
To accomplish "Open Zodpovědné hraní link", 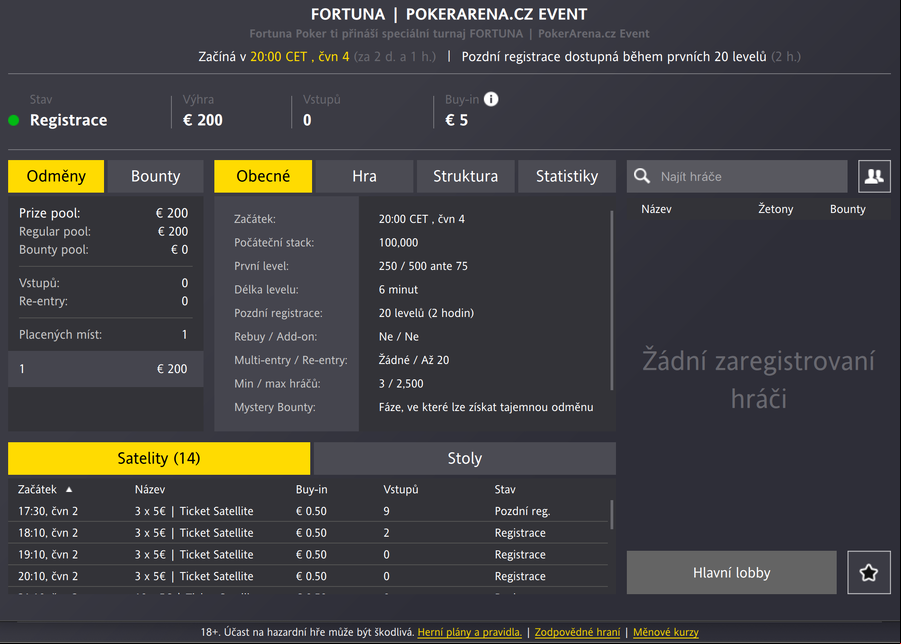I will [577, 632].
